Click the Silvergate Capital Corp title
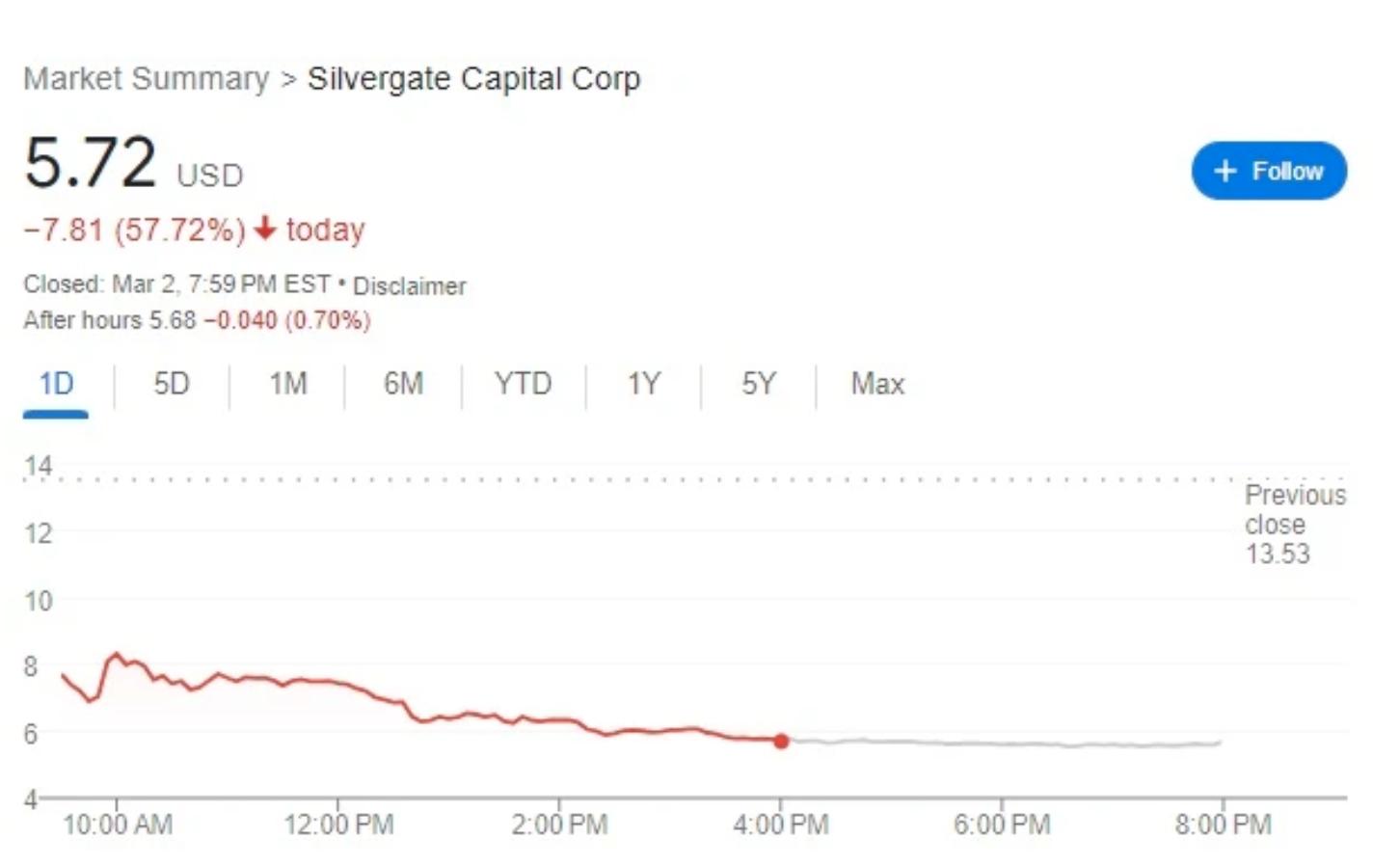1400x866 pixels. [x=473, y=78]
